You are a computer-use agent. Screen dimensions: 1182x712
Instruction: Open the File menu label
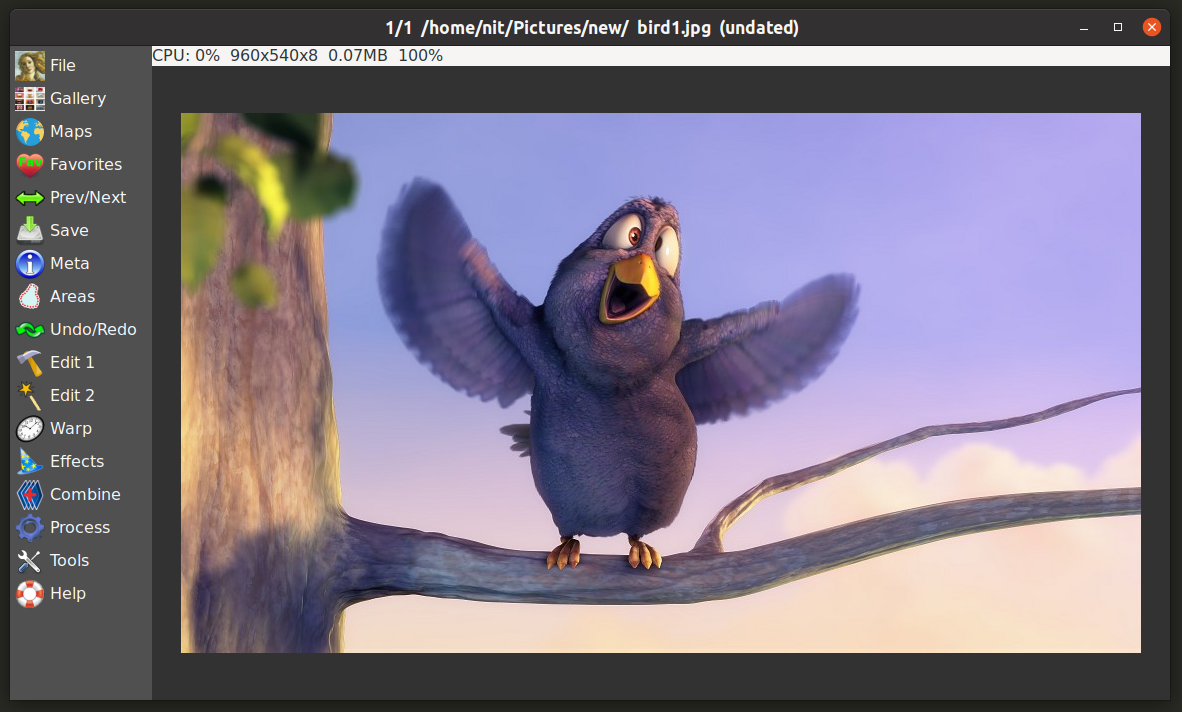pyautogui.click(x=63, y=66)
